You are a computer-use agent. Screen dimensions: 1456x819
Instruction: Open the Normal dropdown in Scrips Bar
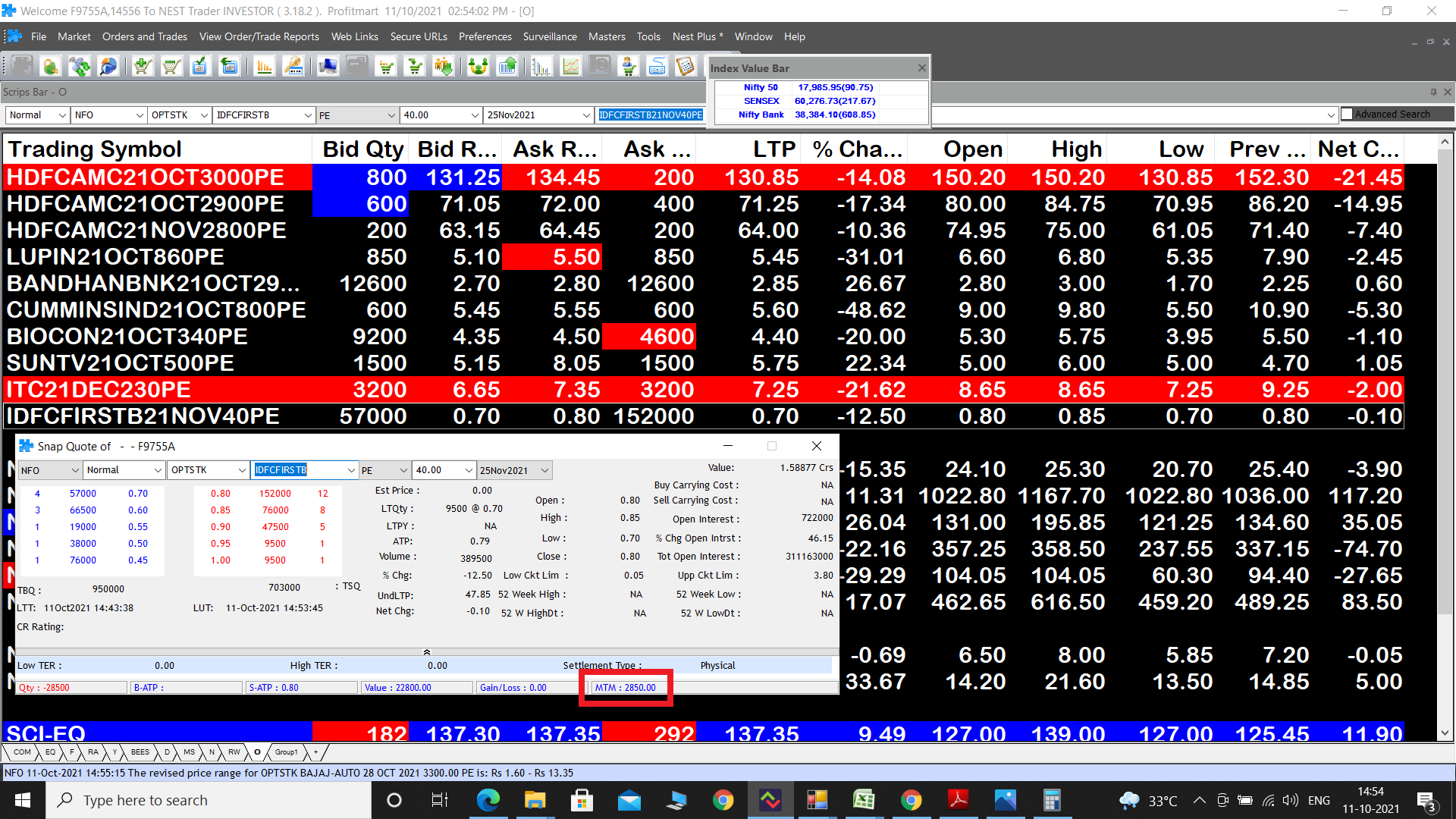tap(37, 115)
